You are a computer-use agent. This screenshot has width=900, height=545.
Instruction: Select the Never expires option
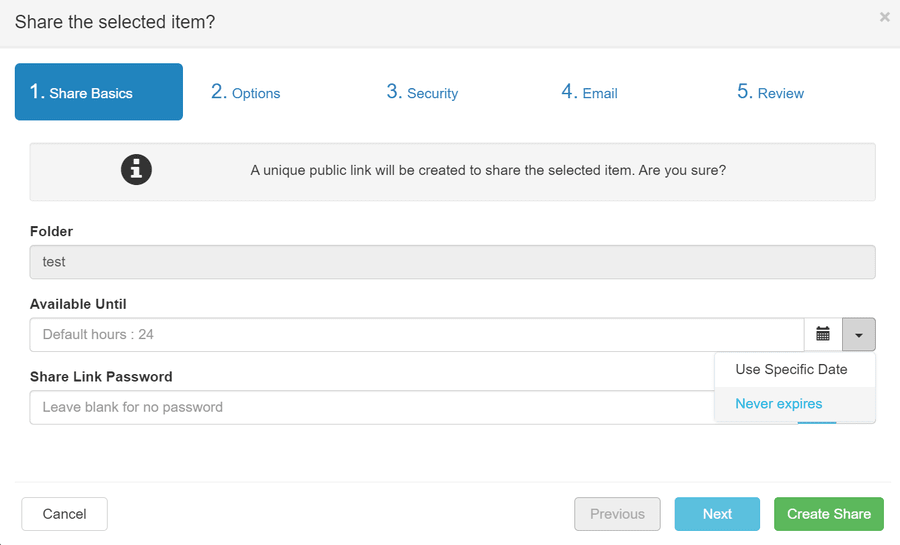(x=779, y=404)
